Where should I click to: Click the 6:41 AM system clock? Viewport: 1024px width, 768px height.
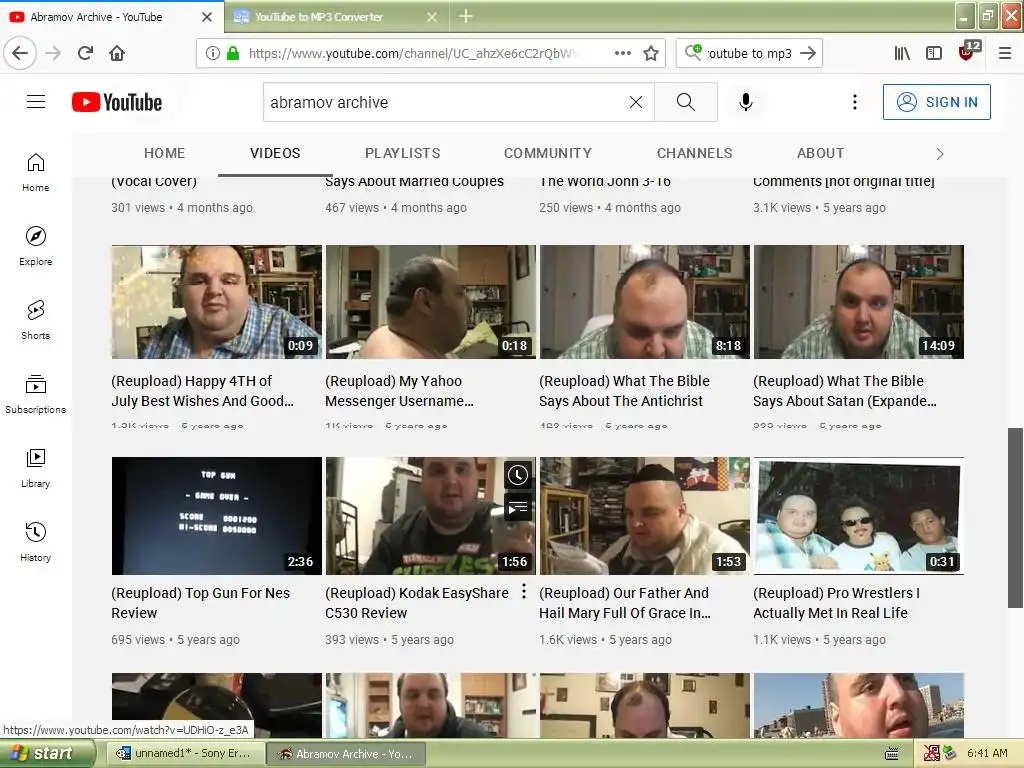point(987,754)
